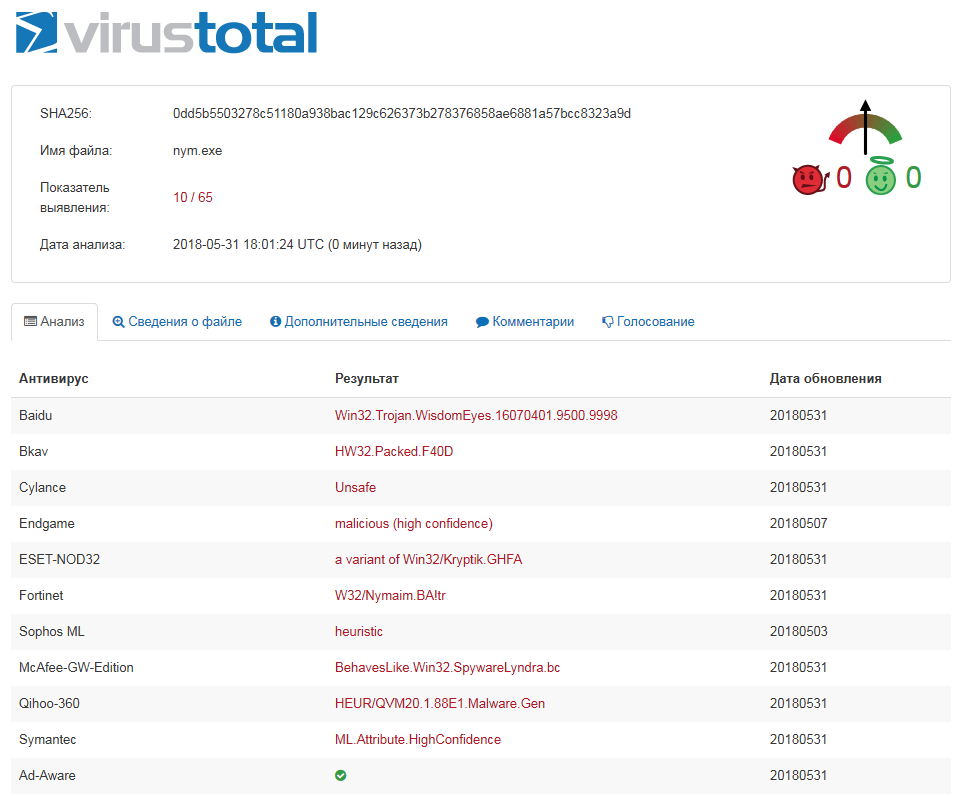Image resolution: width=957 pixels, height=796 pixels.
Task: Select the SHA256 hash value
Action: click(402, 114)
